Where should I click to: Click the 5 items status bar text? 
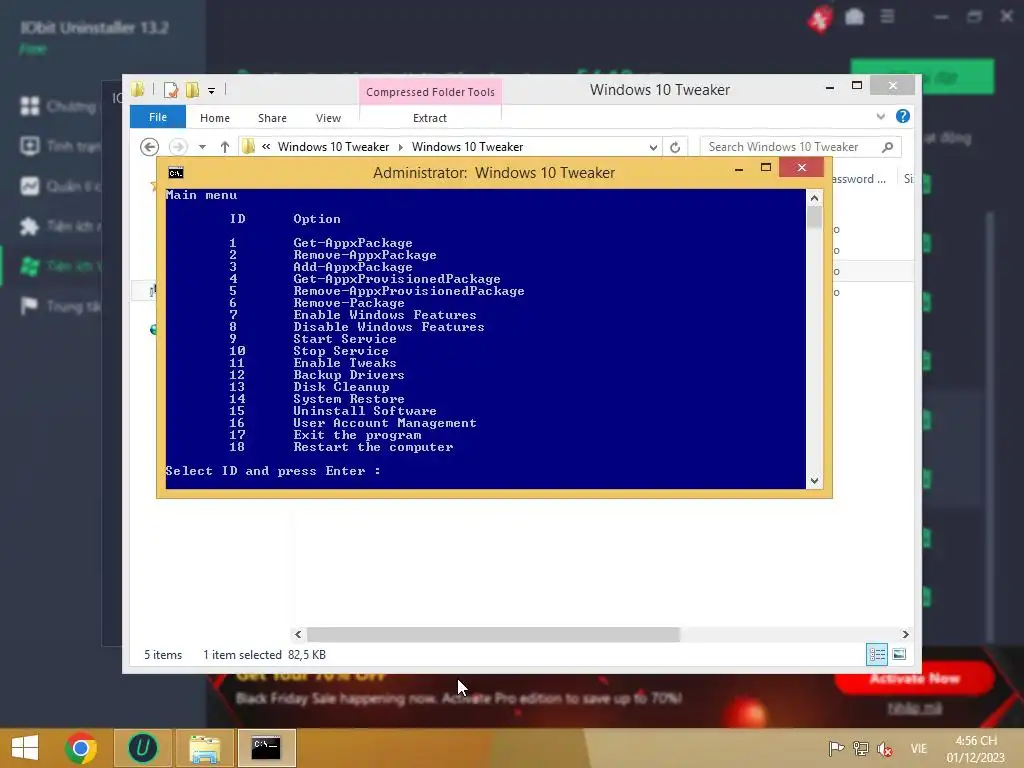click(163, 654)
